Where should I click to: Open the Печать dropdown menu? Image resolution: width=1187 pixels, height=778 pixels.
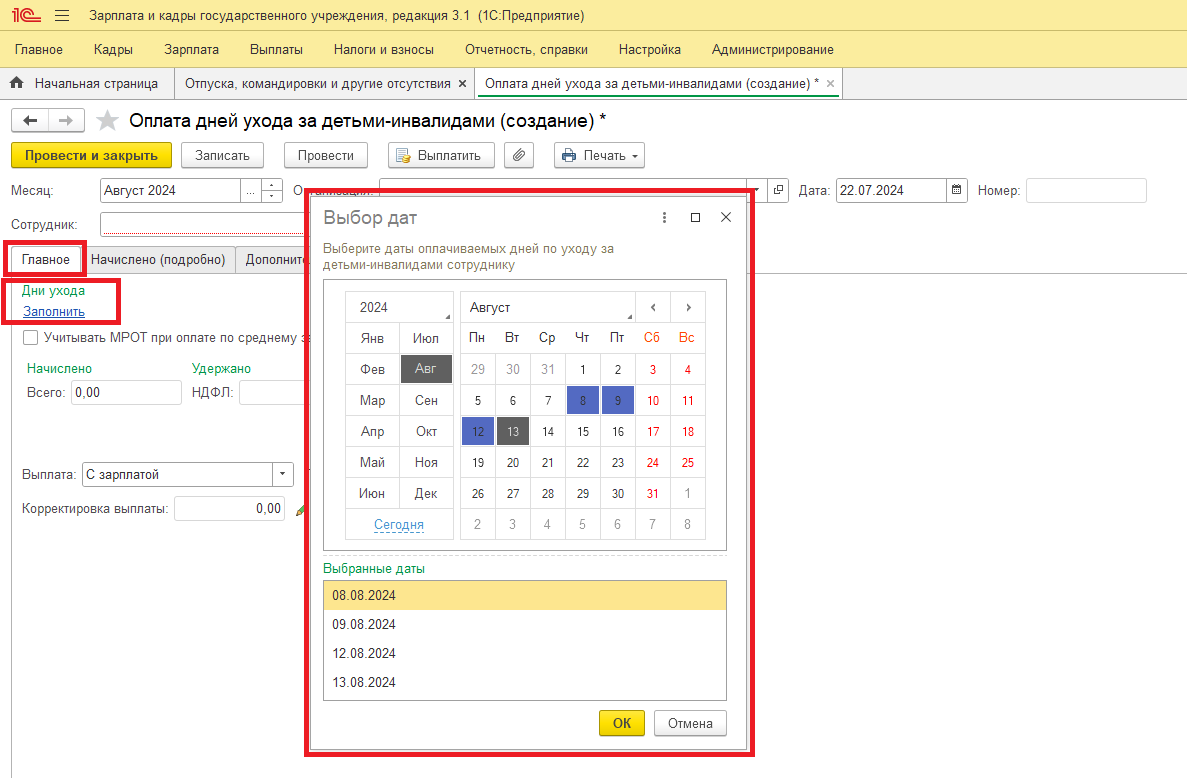tap(599, 155)
